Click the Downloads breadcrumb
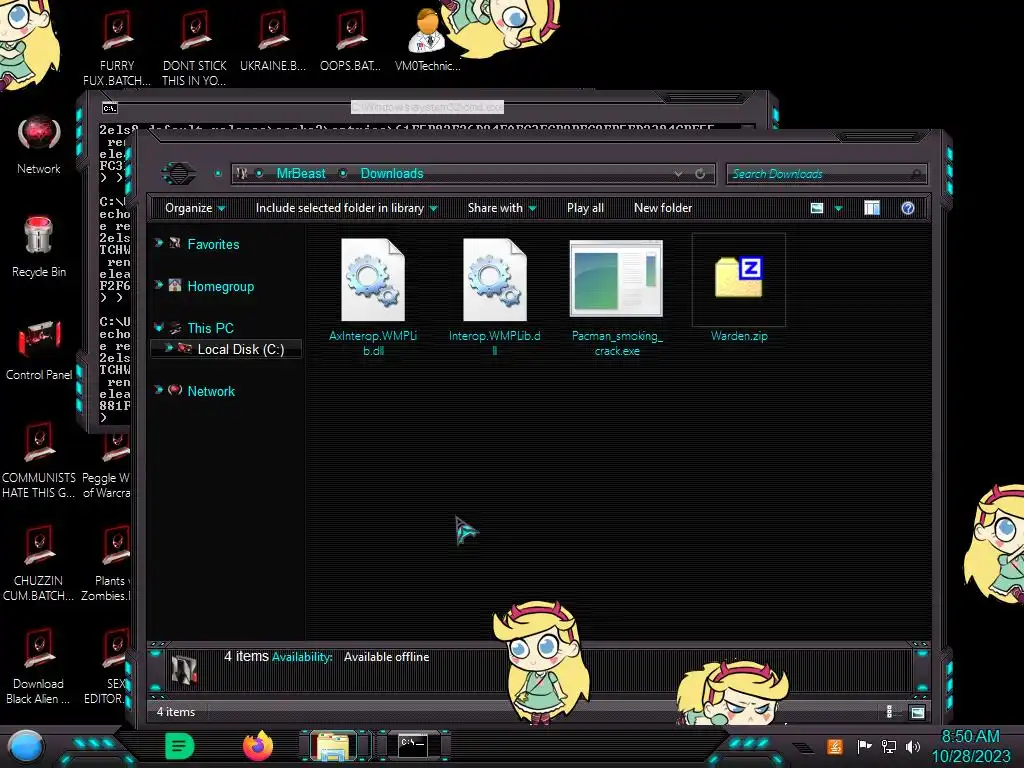1024x768 pixels. tap(392, 174)
